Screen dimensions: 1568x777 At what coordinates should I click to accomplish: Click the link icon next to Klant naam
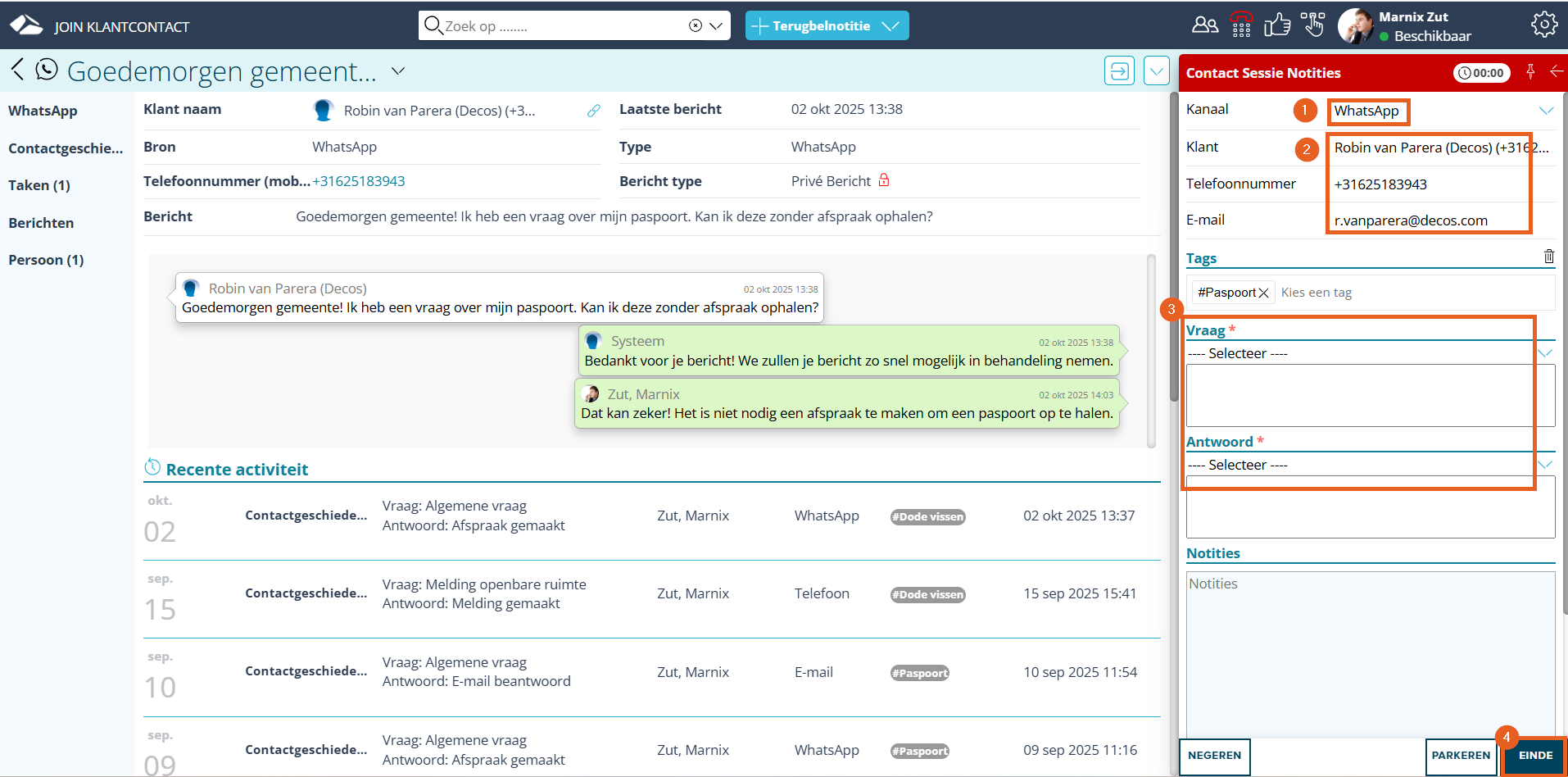(x=594, y=111)
